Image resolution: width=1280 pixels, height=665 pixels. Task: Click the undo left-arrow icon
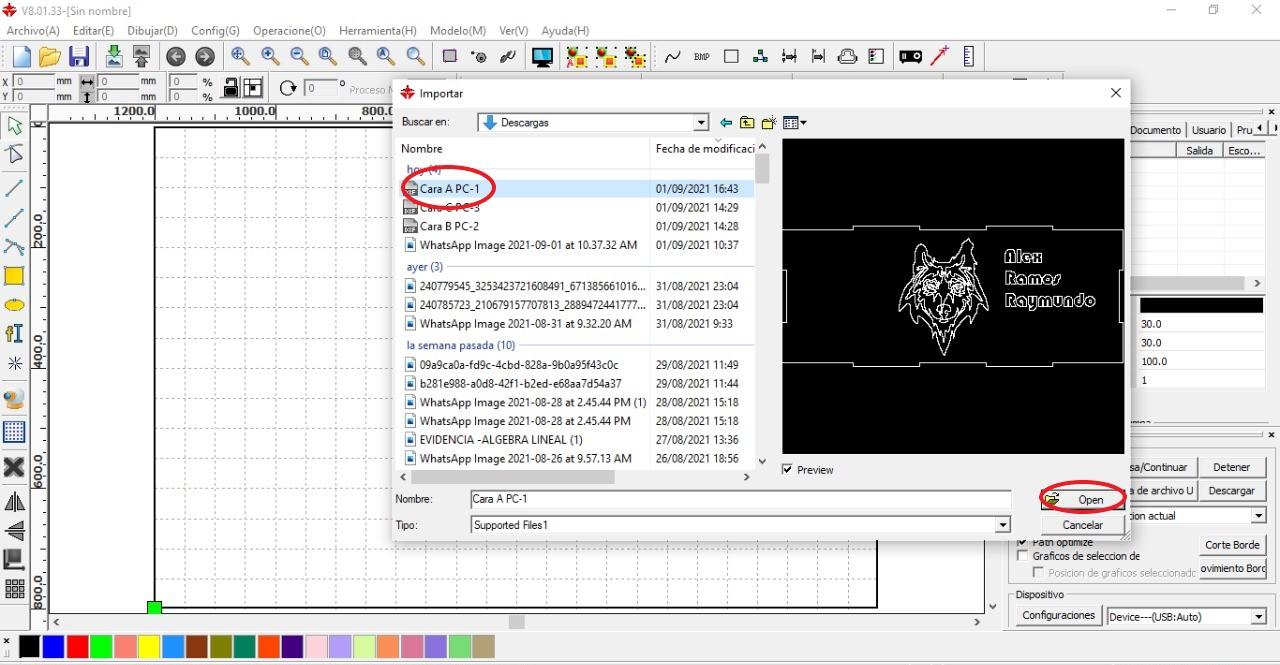(x=176, y=57)
